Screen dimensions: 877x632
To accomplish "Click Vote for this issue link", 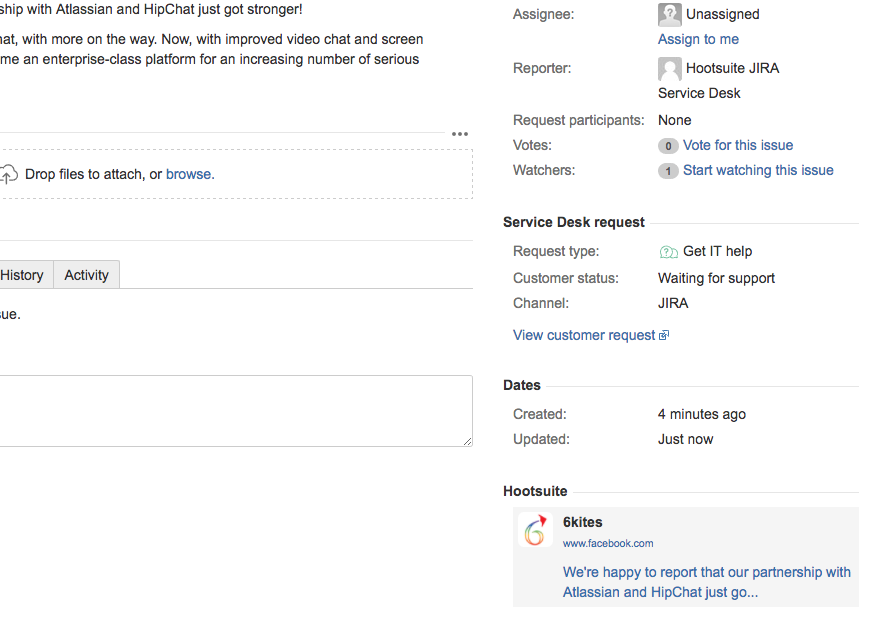I will (738, 145).
